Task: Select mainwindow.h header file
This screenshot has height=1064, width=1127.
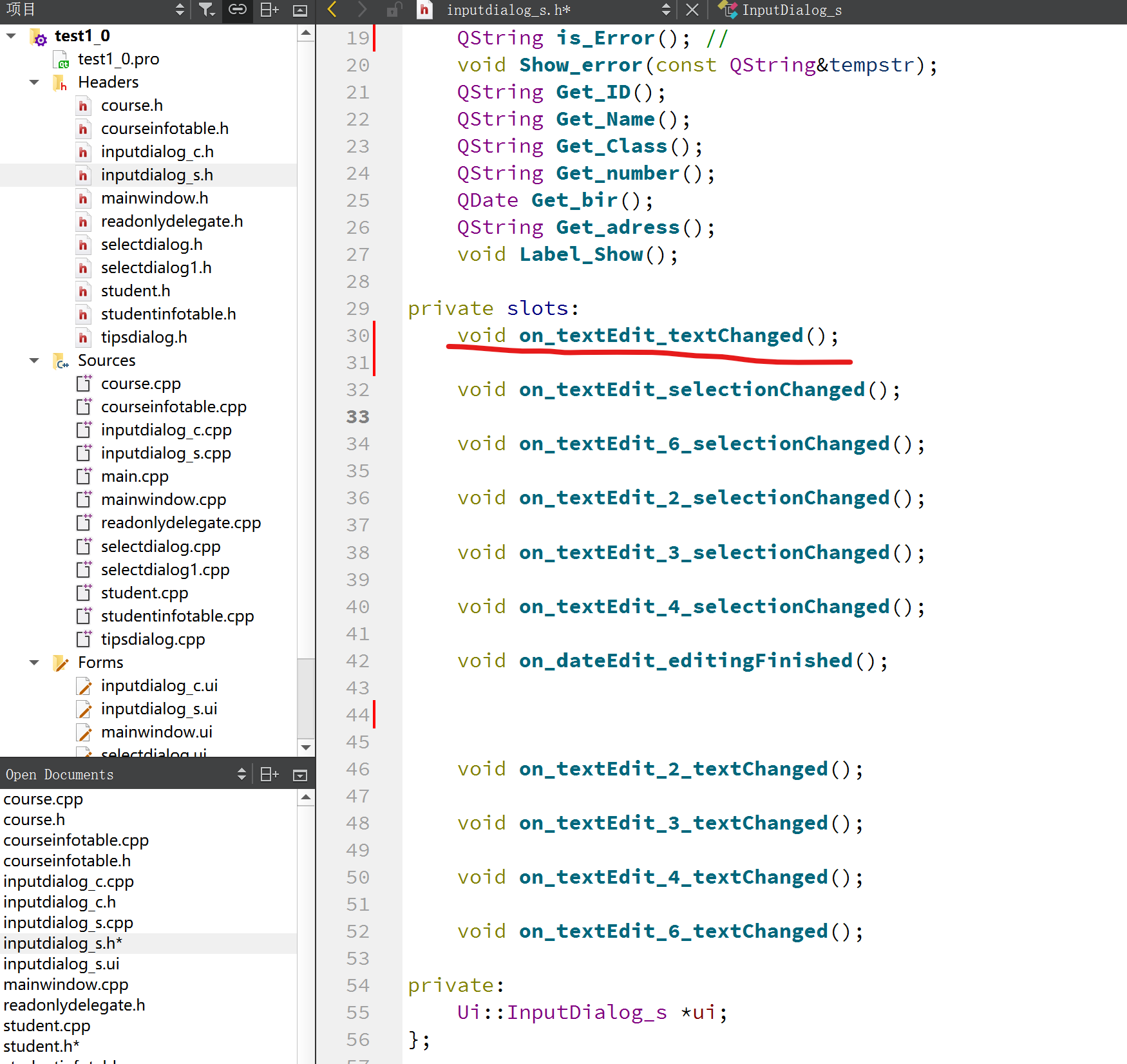Action: coord(155,198)
